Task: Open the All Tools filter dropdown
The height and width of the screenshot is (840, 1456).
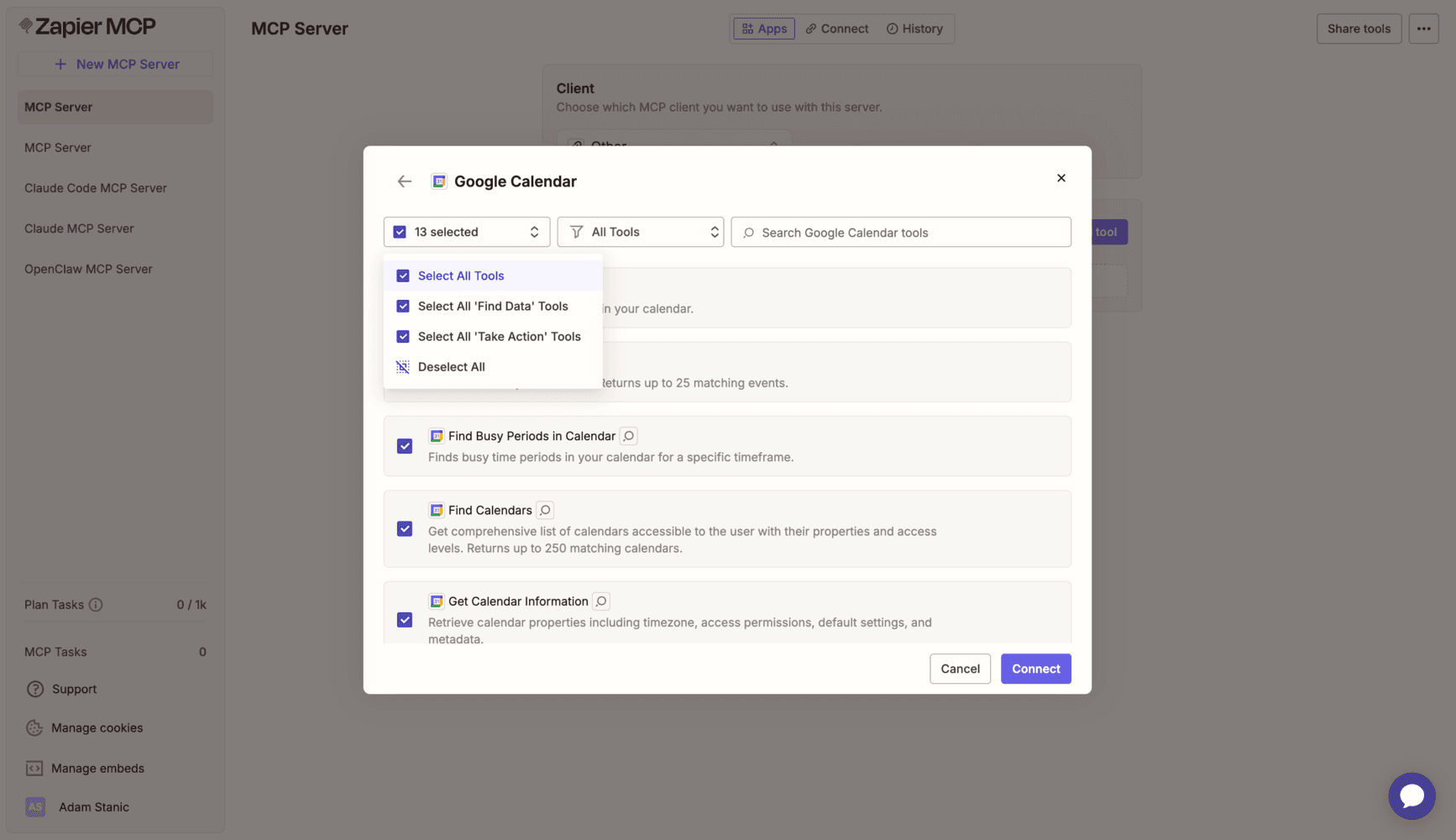Action: [641, 232]
